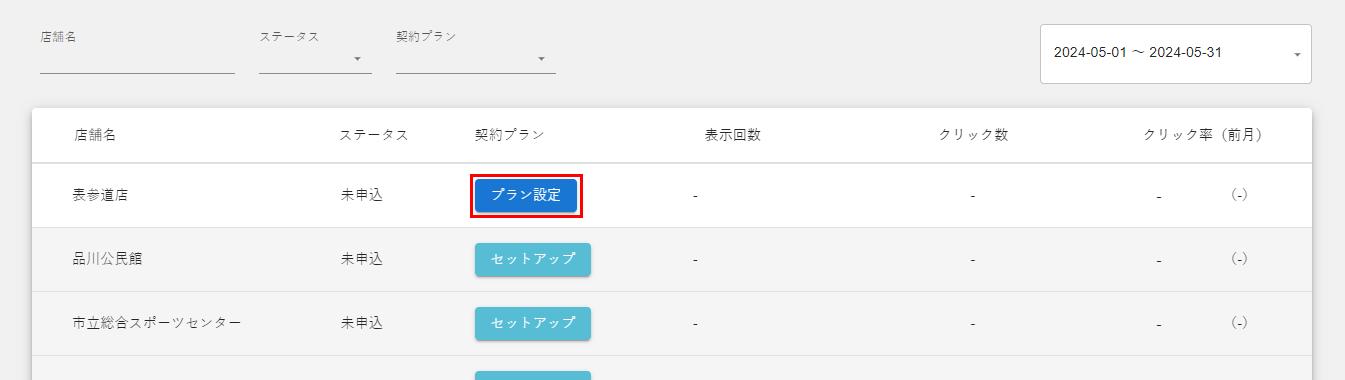Select the 市立総合スポーツセンター row name

pos(157,323)
